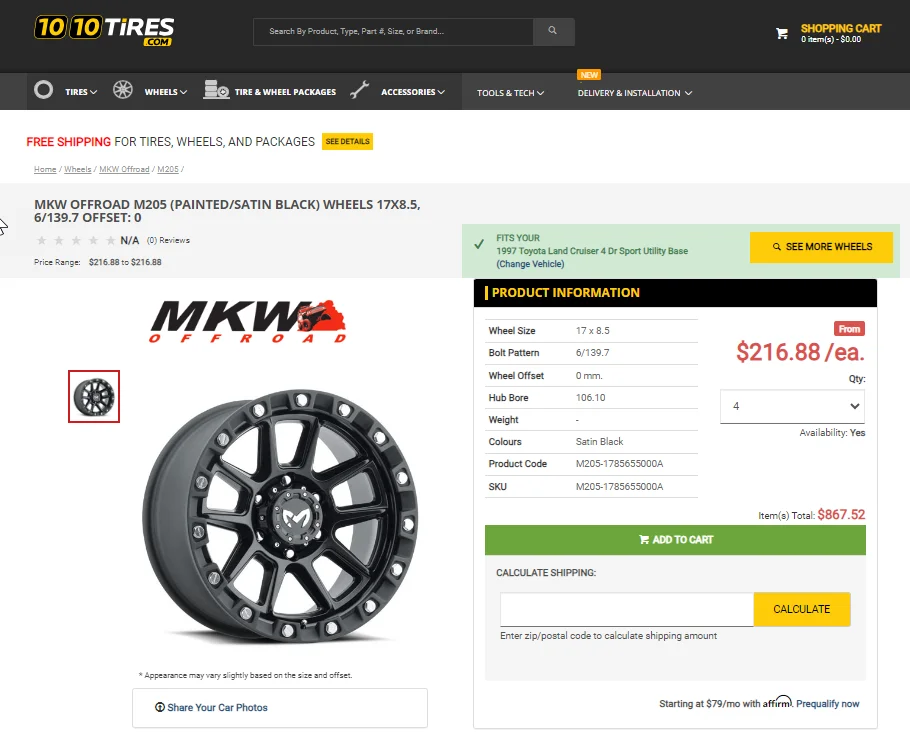Open Tire & Wheel Packages menu item

coord(285,92)
